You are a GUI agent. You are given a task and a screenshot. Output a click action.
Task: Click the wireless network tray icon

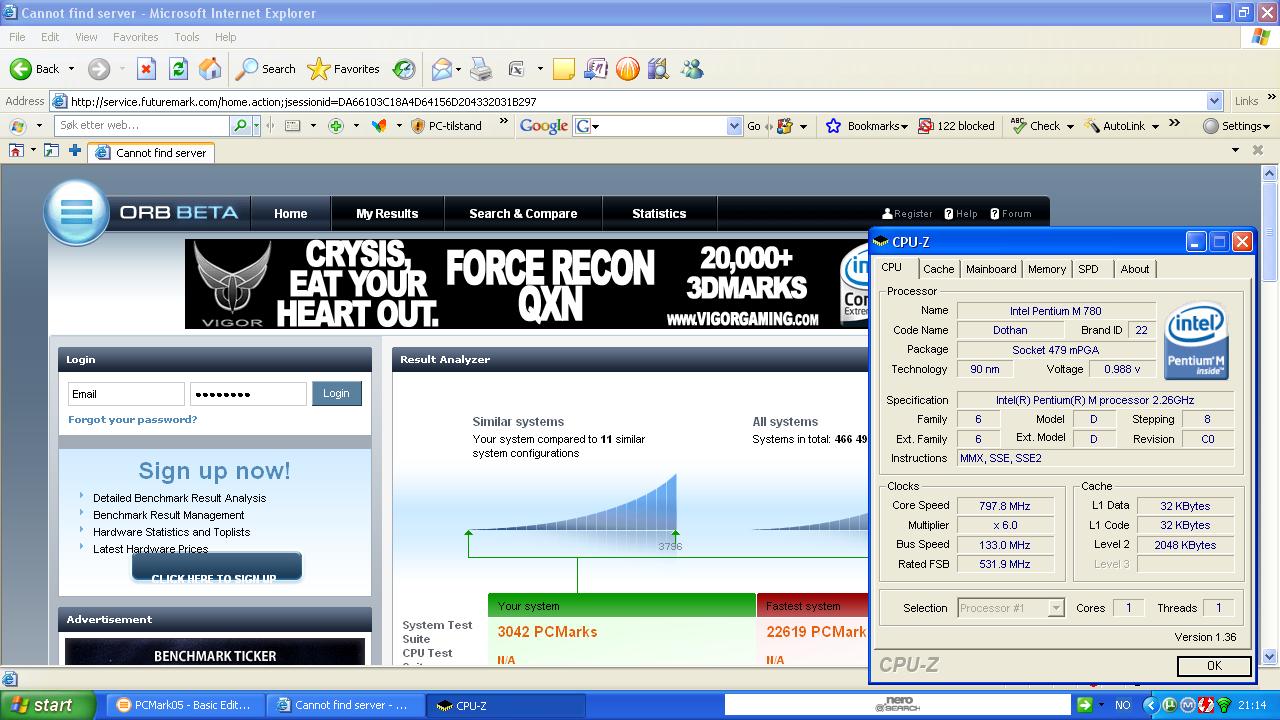pos(1223,705)
